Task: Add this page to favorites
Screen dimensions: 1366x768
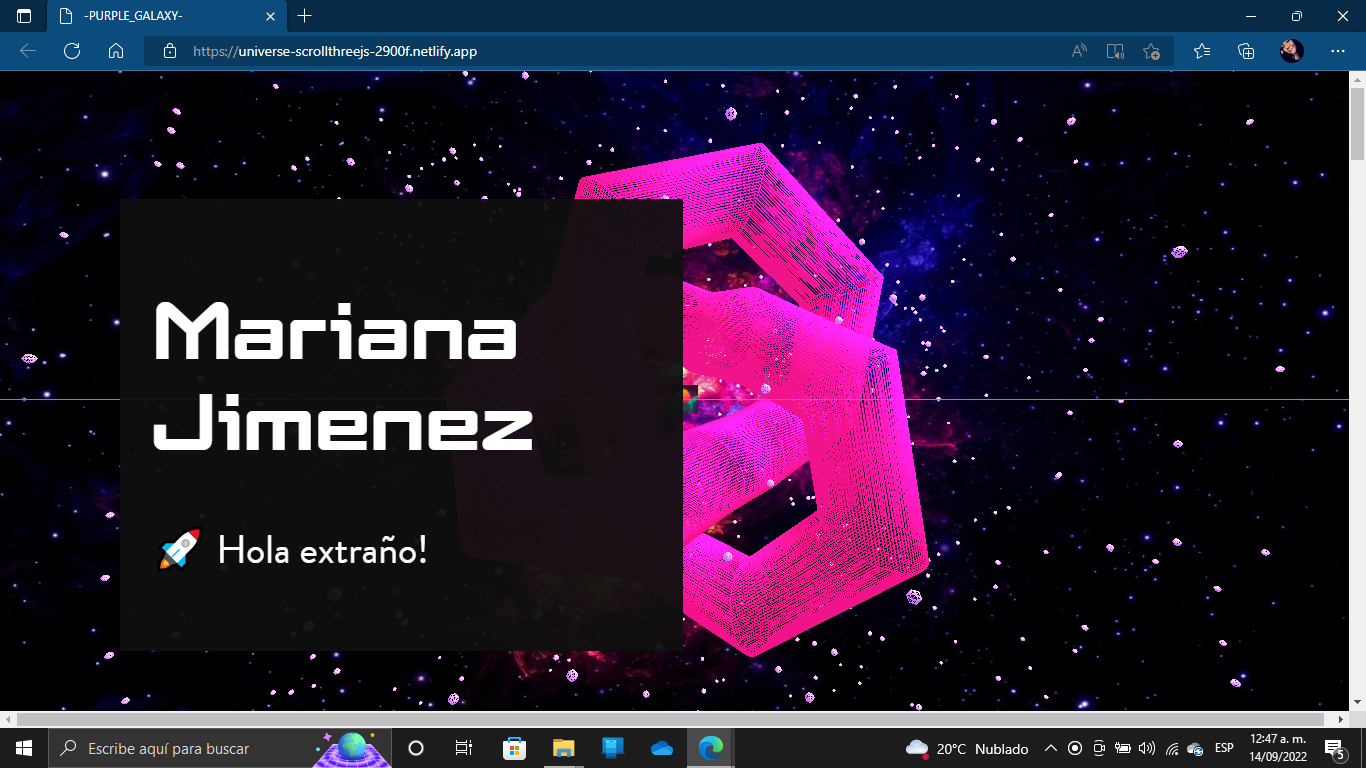Action: click(x=1151, y=51)
